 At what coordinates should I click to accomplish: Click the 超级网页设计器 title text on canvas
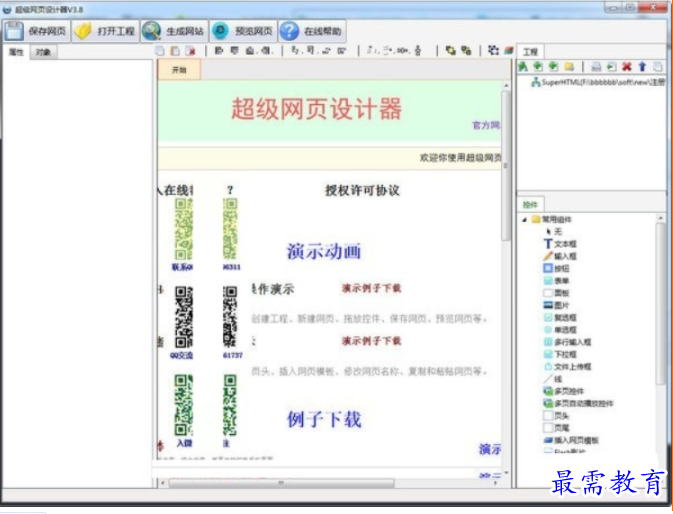tap(317, 108)
